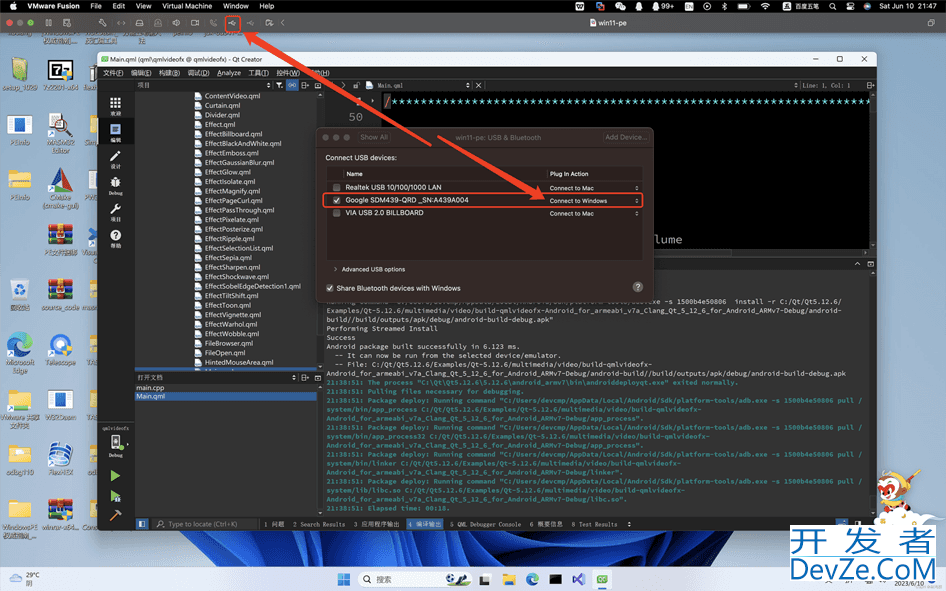Switch to Test Results output tab
Viewport: 946px width, 591px height.
(594, 524)
